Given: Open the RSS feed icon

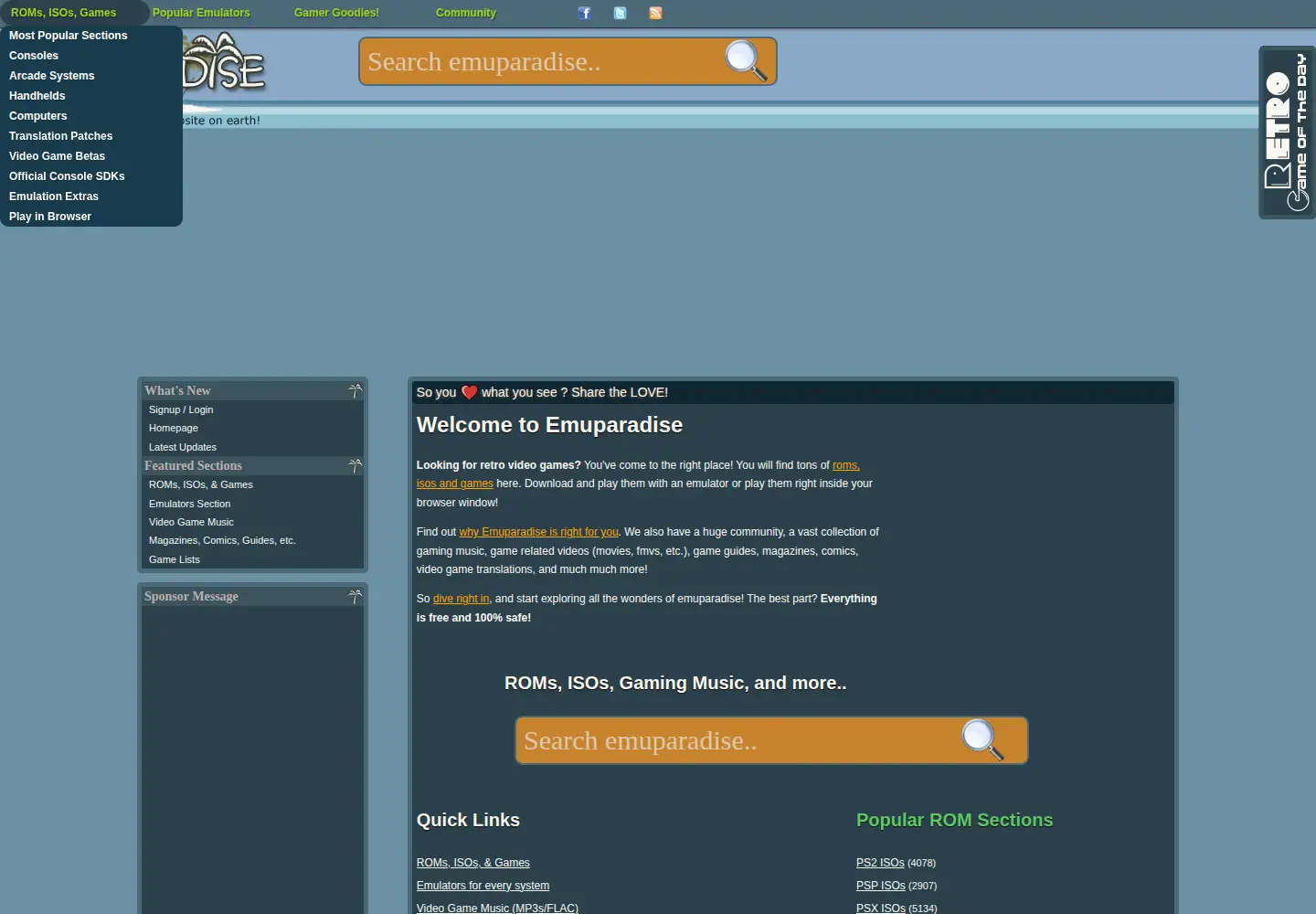Looking at the screenshot, I should [x=655, y=13].
